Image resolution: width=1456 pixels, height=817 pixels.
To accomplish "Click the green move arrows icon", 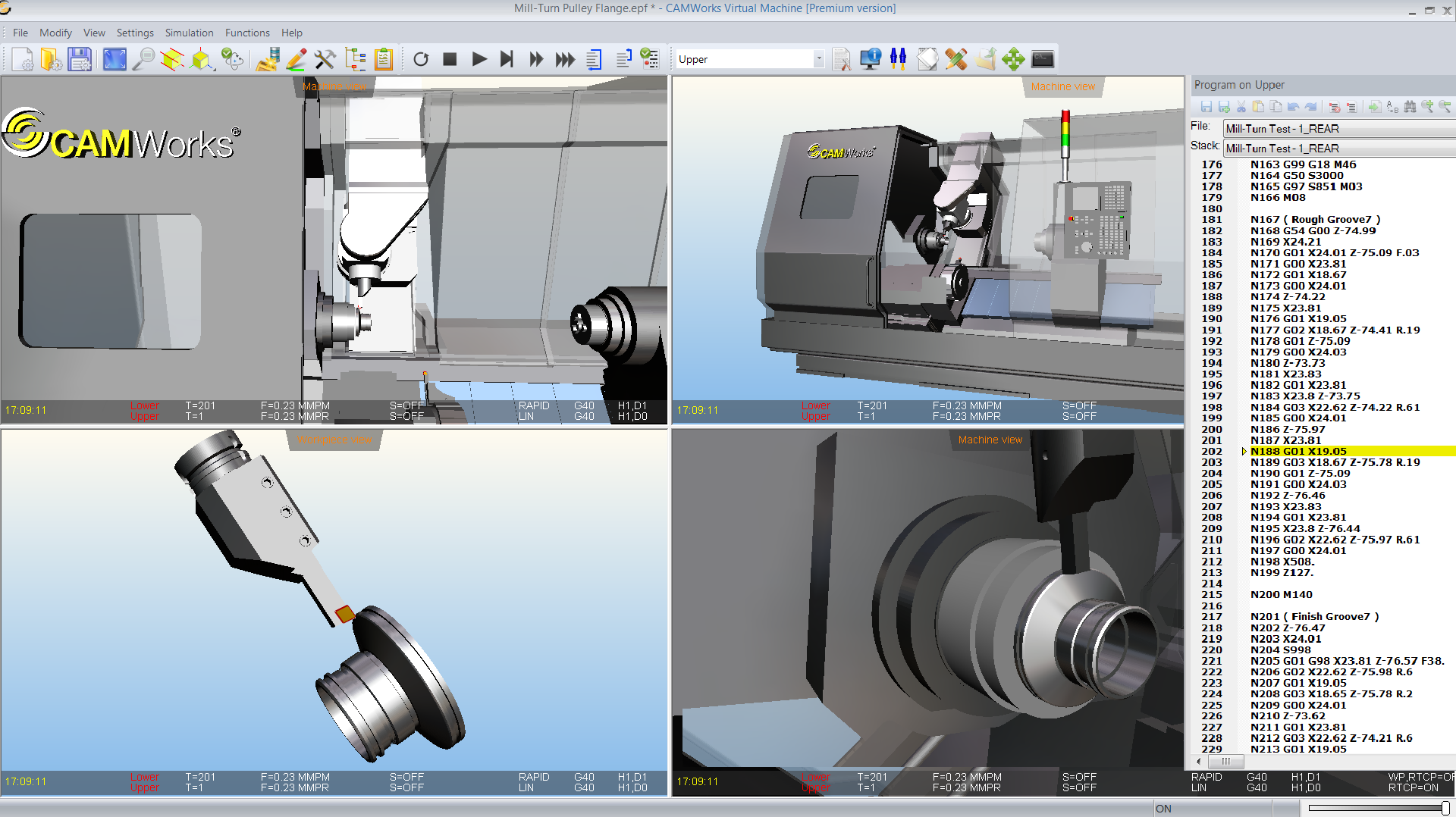I will tap(1013, 59).
